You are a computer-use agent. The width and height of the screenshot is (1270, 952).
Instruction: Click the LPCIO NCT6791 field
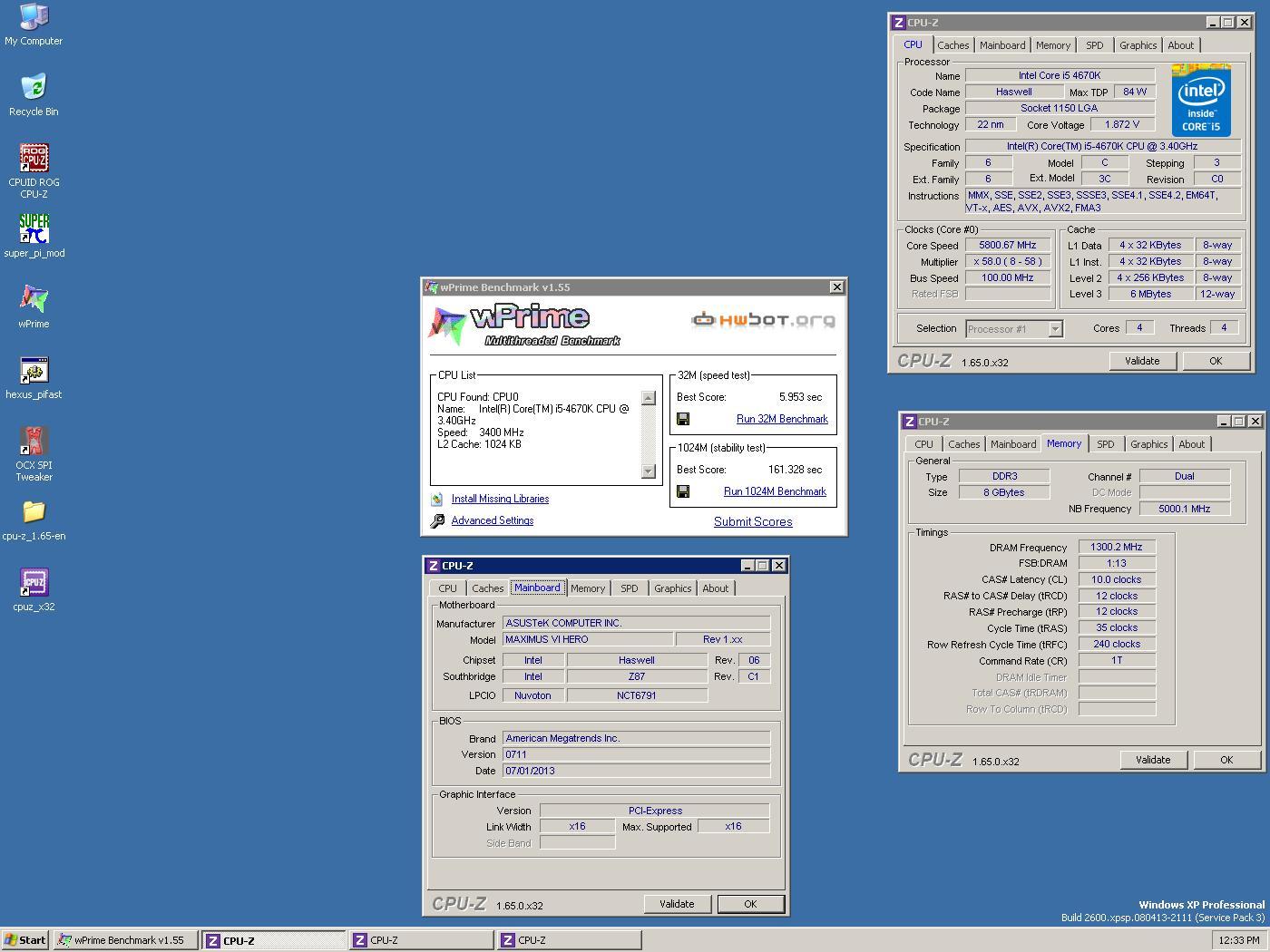(x=637, y=695)
